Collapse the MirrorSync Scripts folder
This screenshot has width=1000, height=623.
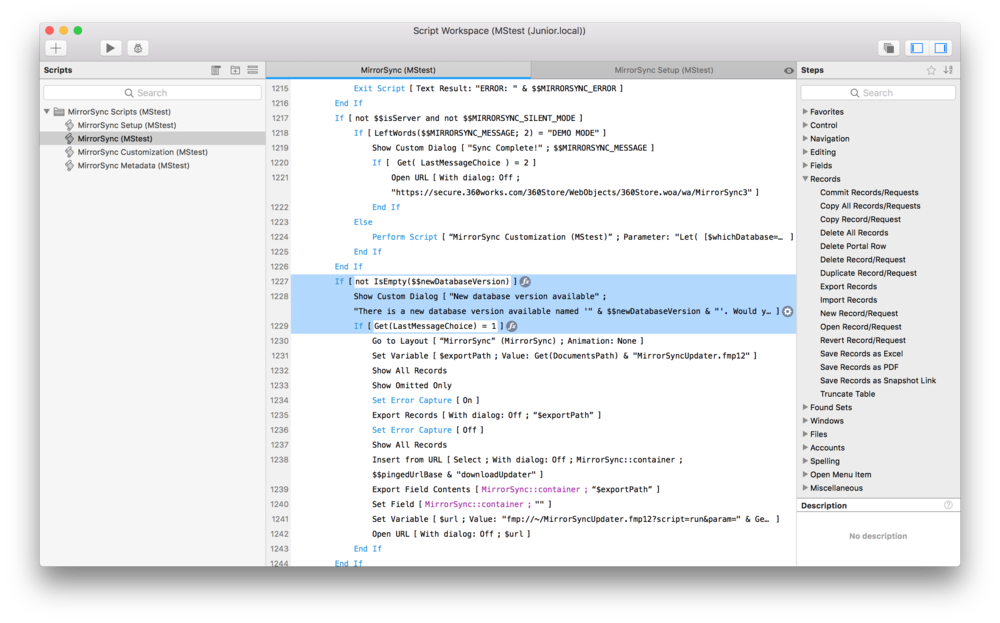(x=47, y=112)
